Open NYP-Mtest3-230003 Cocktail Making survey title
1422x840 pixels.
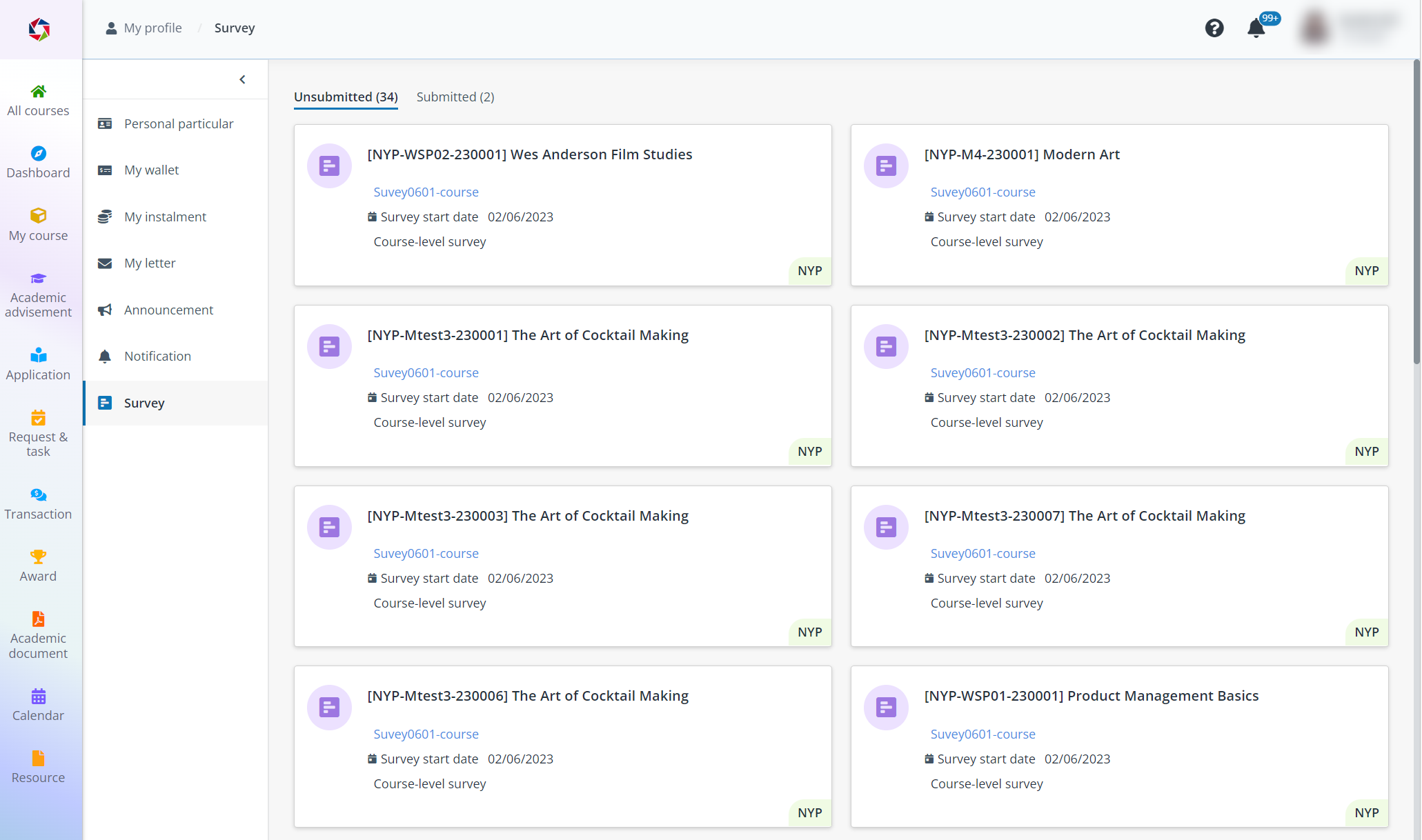[x=528, y=516]
